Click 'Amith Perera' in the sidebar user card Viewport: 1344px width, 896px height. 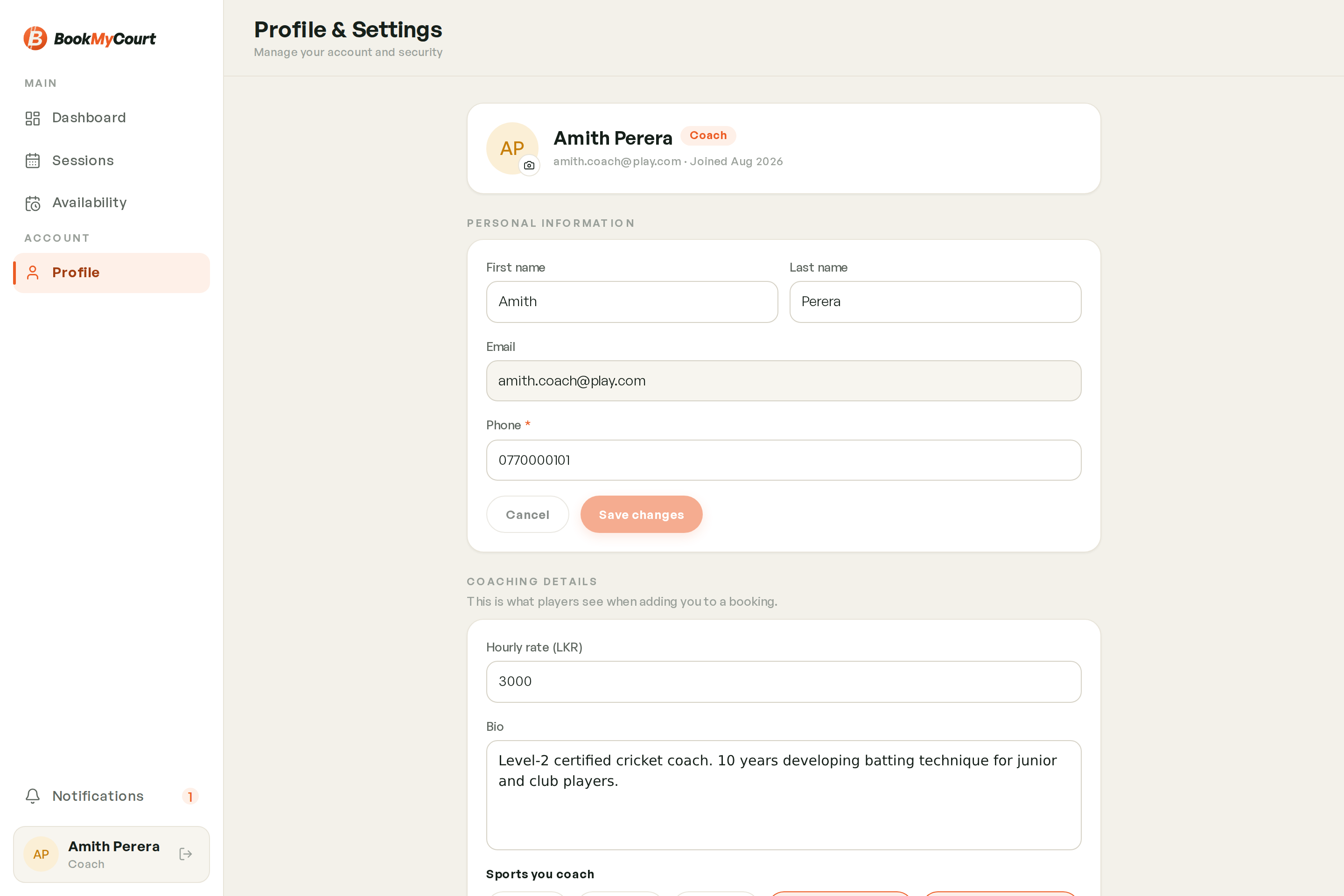click(114, 846)
